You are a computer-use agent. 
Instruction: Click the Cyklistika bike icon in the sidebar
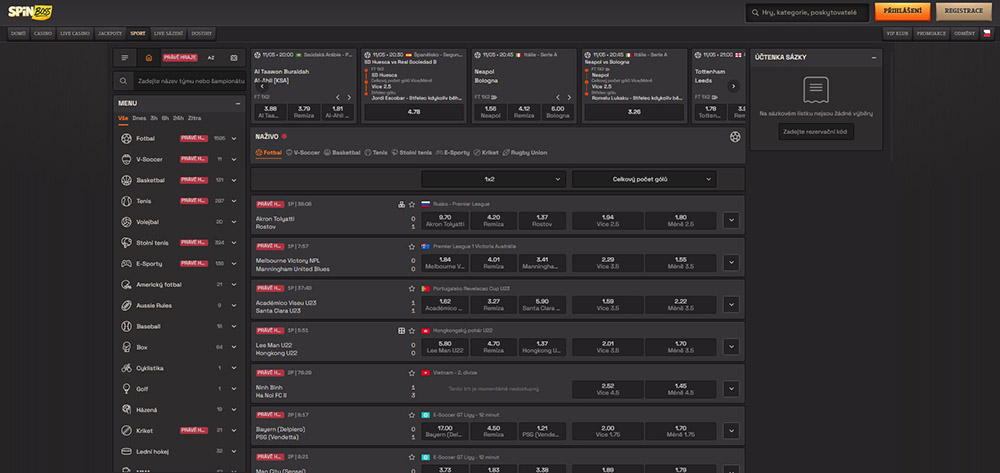126,368
